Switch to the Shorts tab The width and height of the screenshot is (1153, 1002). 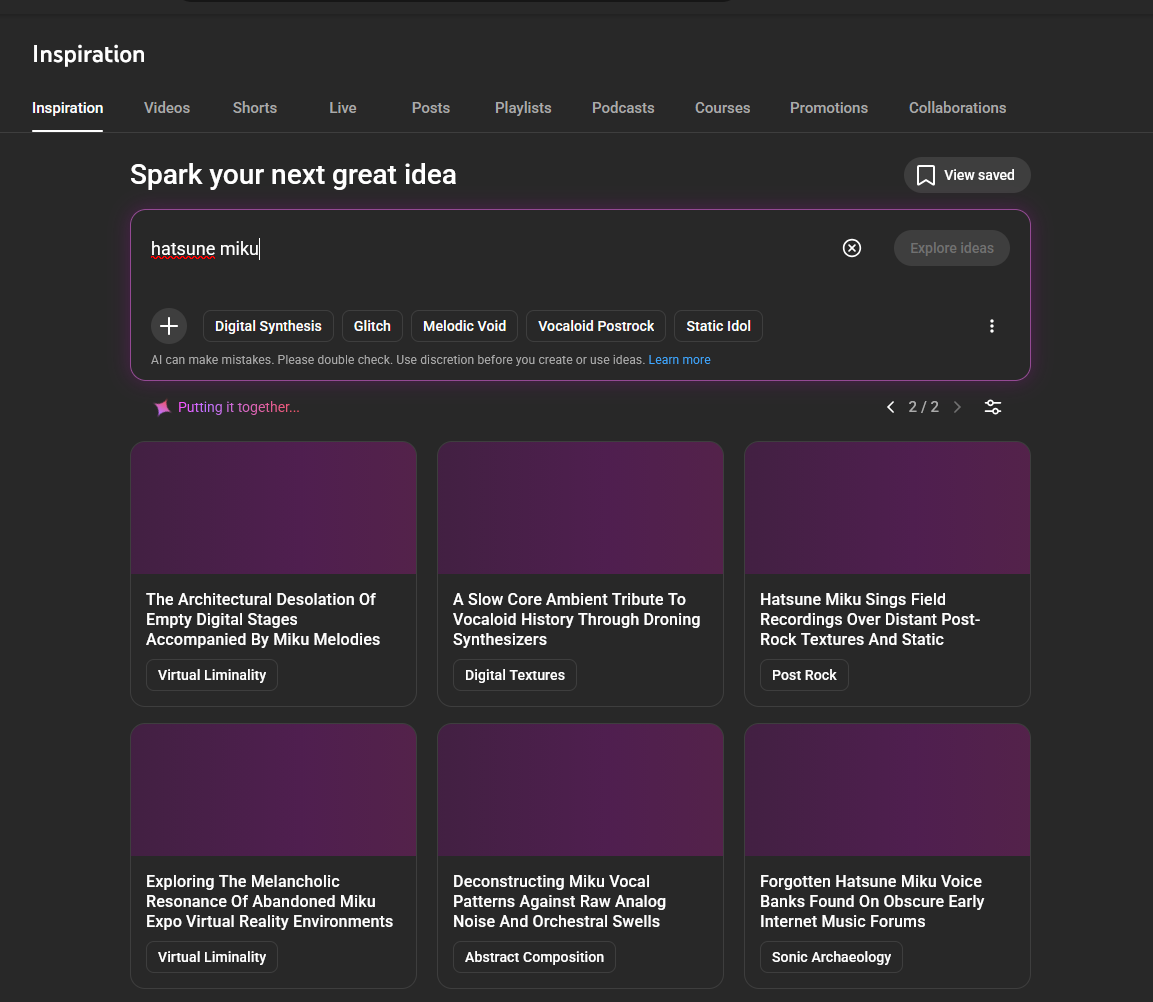255,108
